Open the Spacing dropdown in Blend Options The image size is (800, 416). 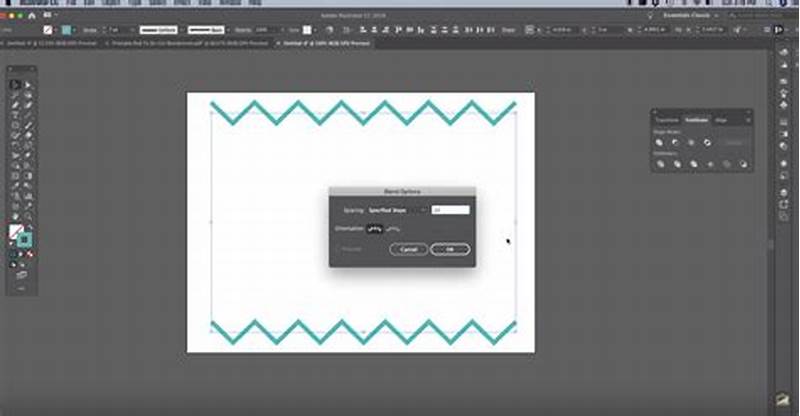tap(397, 210)
